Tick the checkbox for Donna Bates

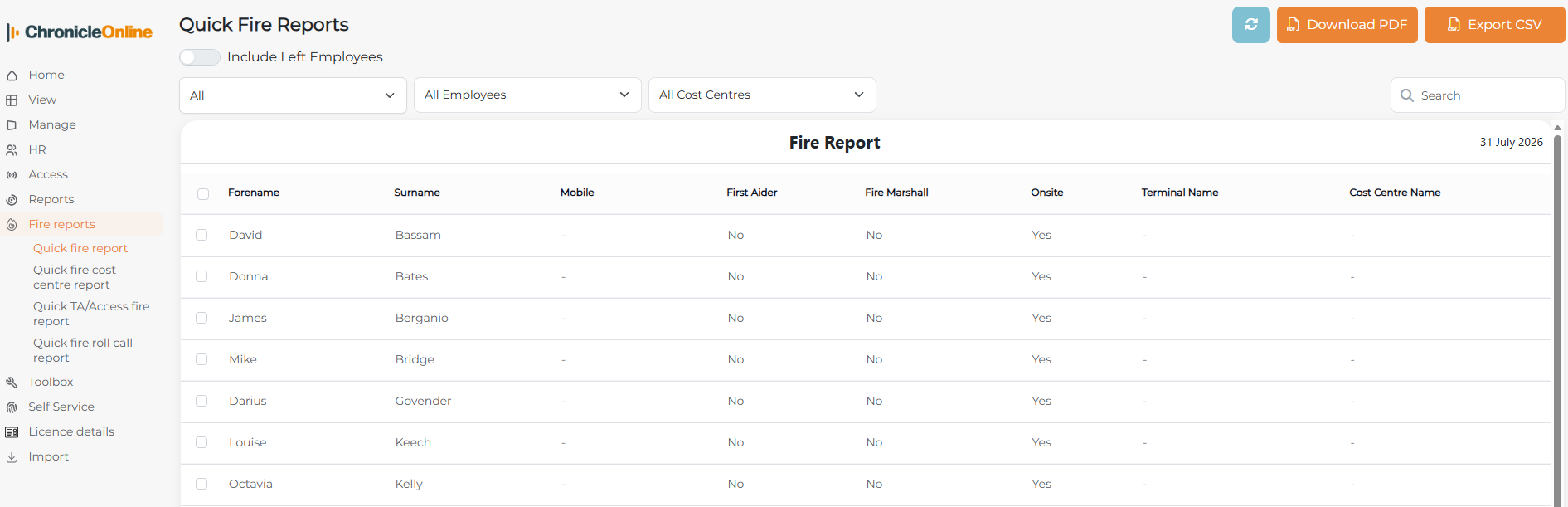click(201, 276)
